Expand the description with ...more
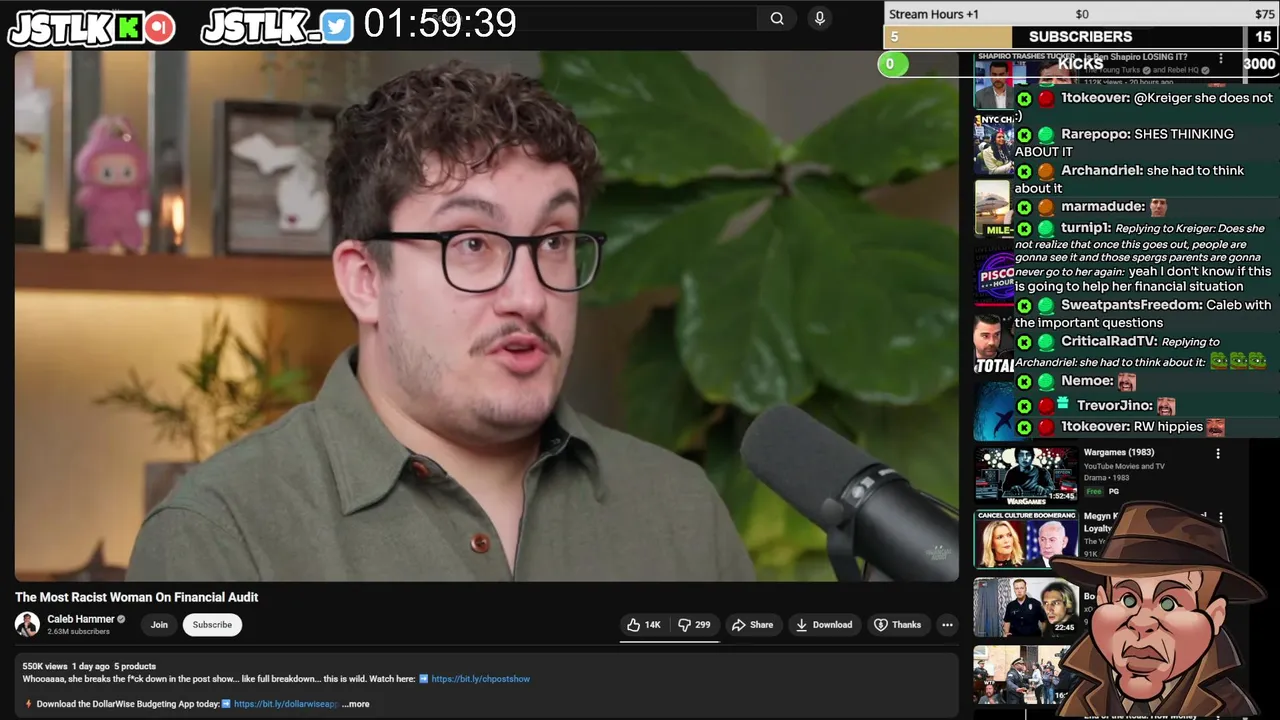 pos(356,704)
